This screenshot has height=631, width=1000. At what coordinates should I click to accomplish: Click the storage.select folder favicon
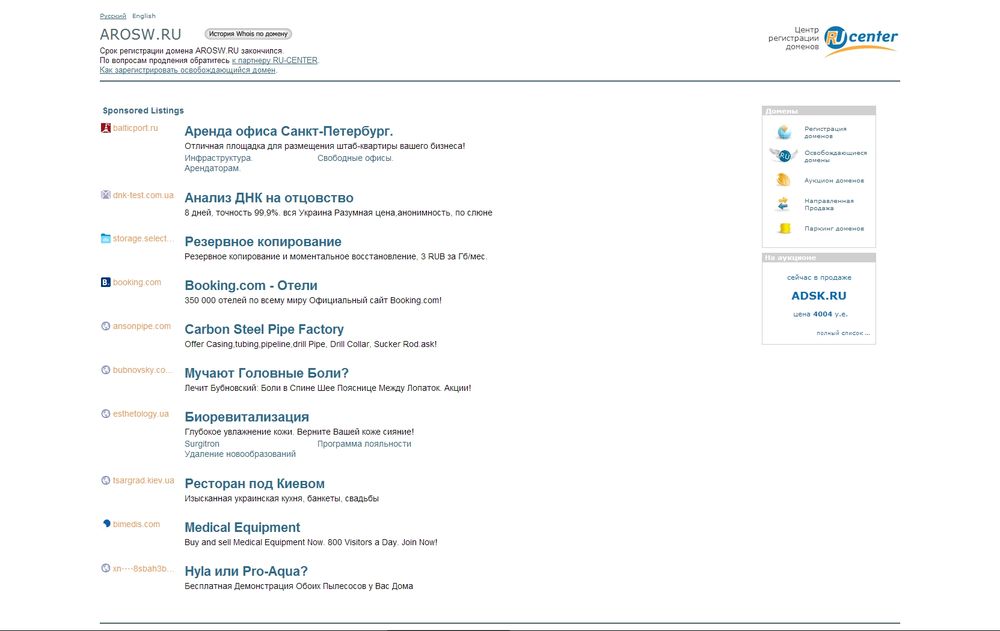pos(106,239)
